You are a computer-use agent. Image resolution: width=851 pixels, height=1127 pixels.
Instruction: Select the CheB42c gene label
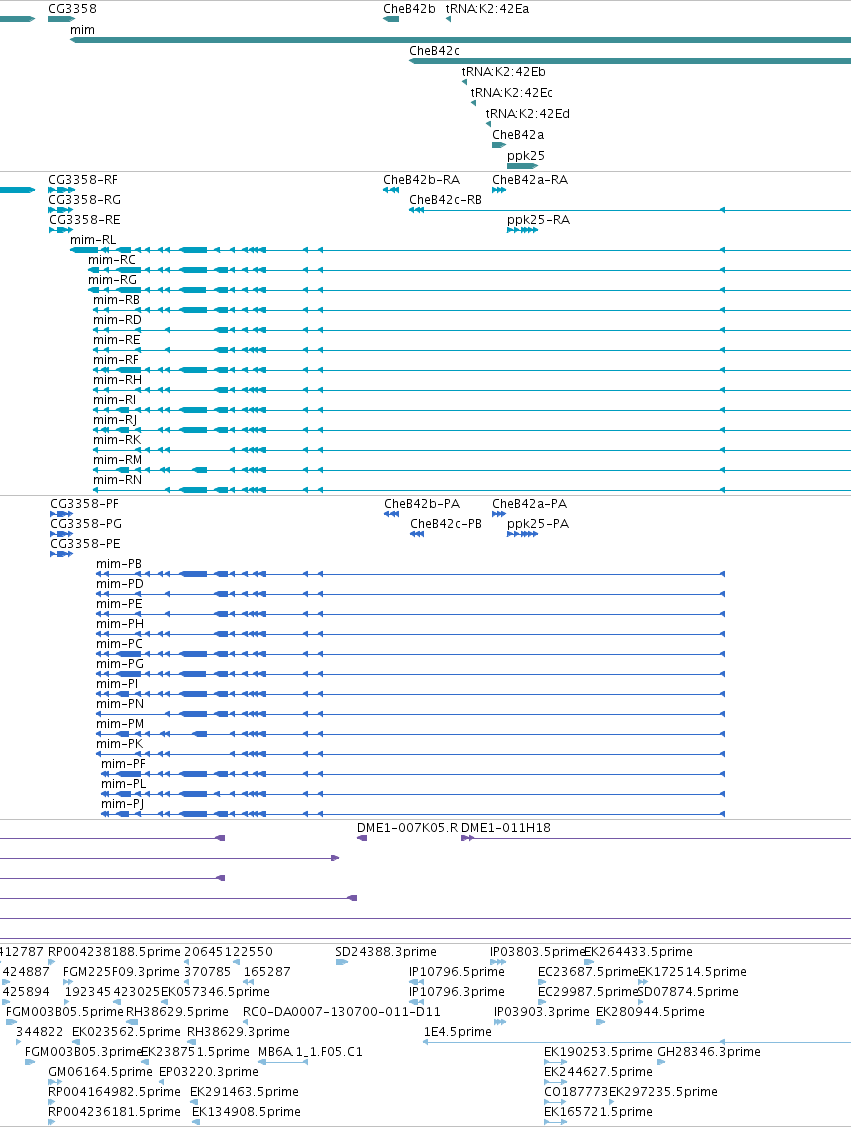point(434,50)
